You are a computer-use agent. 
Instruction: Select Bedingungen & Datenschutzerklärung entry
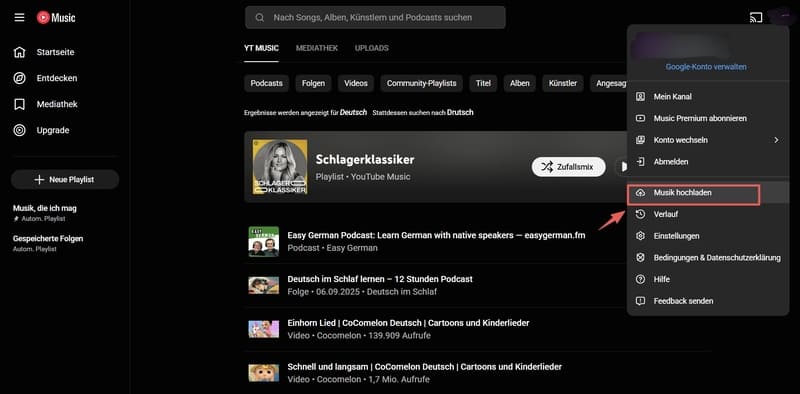click(x=708, y=258)
